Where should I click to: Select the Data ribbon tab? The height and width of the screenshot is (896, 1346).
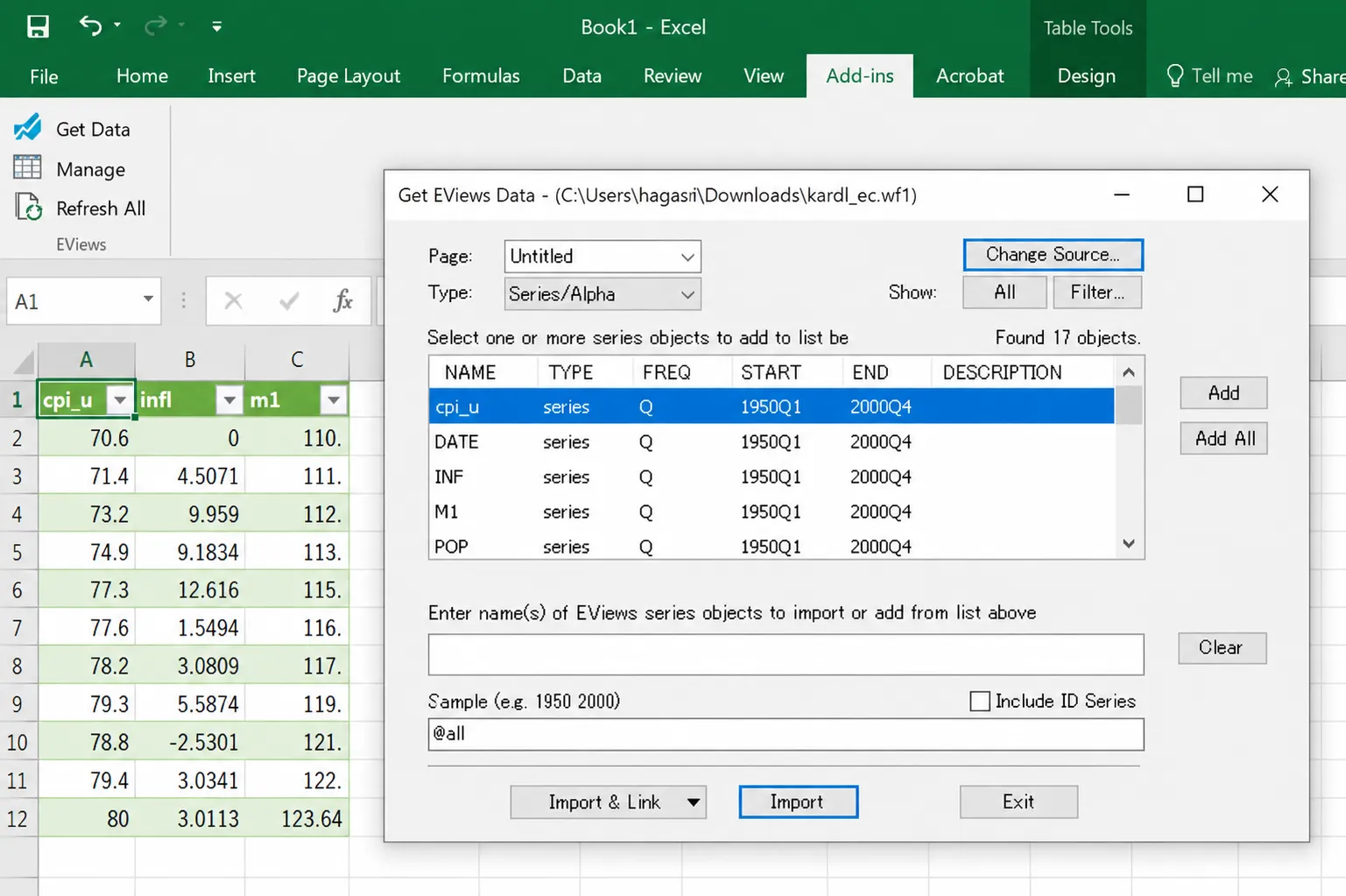(581, 76)
